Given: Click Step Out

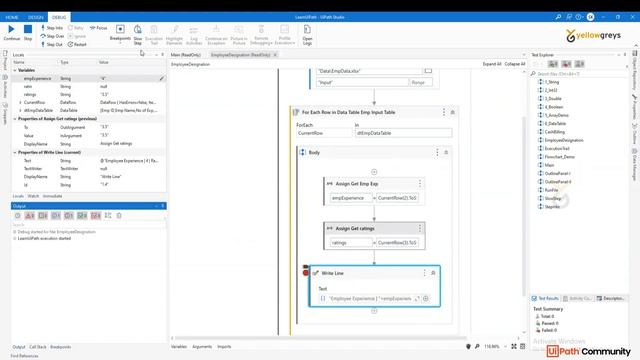Looking at the screenshot, I should 52,44.
